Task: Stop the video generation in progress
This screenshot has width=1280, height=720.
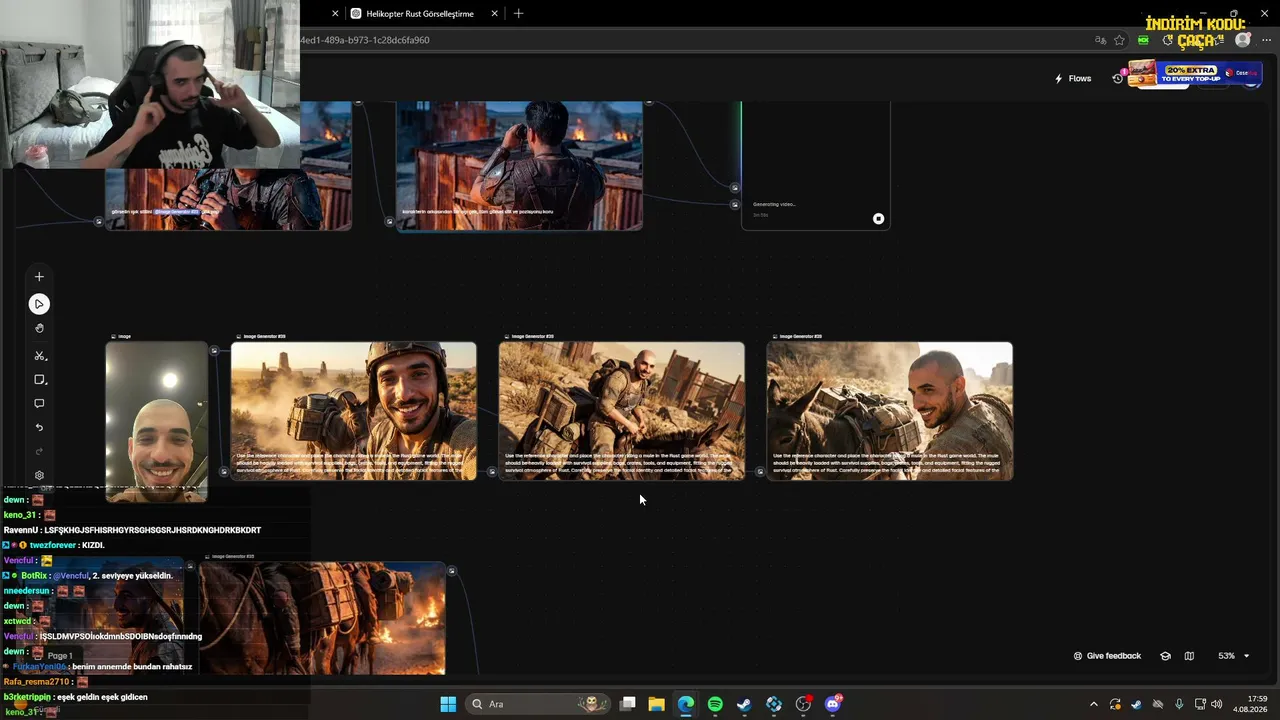Action: pos(878,219)
